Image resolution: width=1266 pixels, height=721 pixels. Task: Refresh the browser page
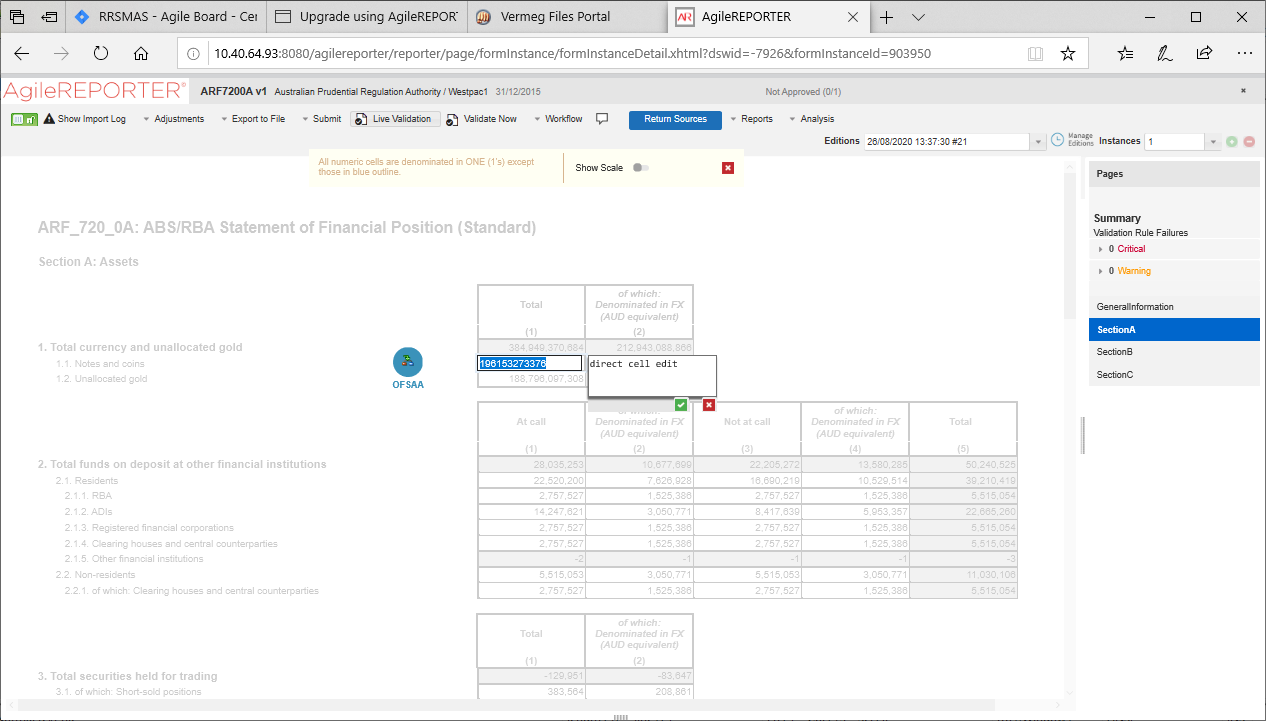(101, 54)
